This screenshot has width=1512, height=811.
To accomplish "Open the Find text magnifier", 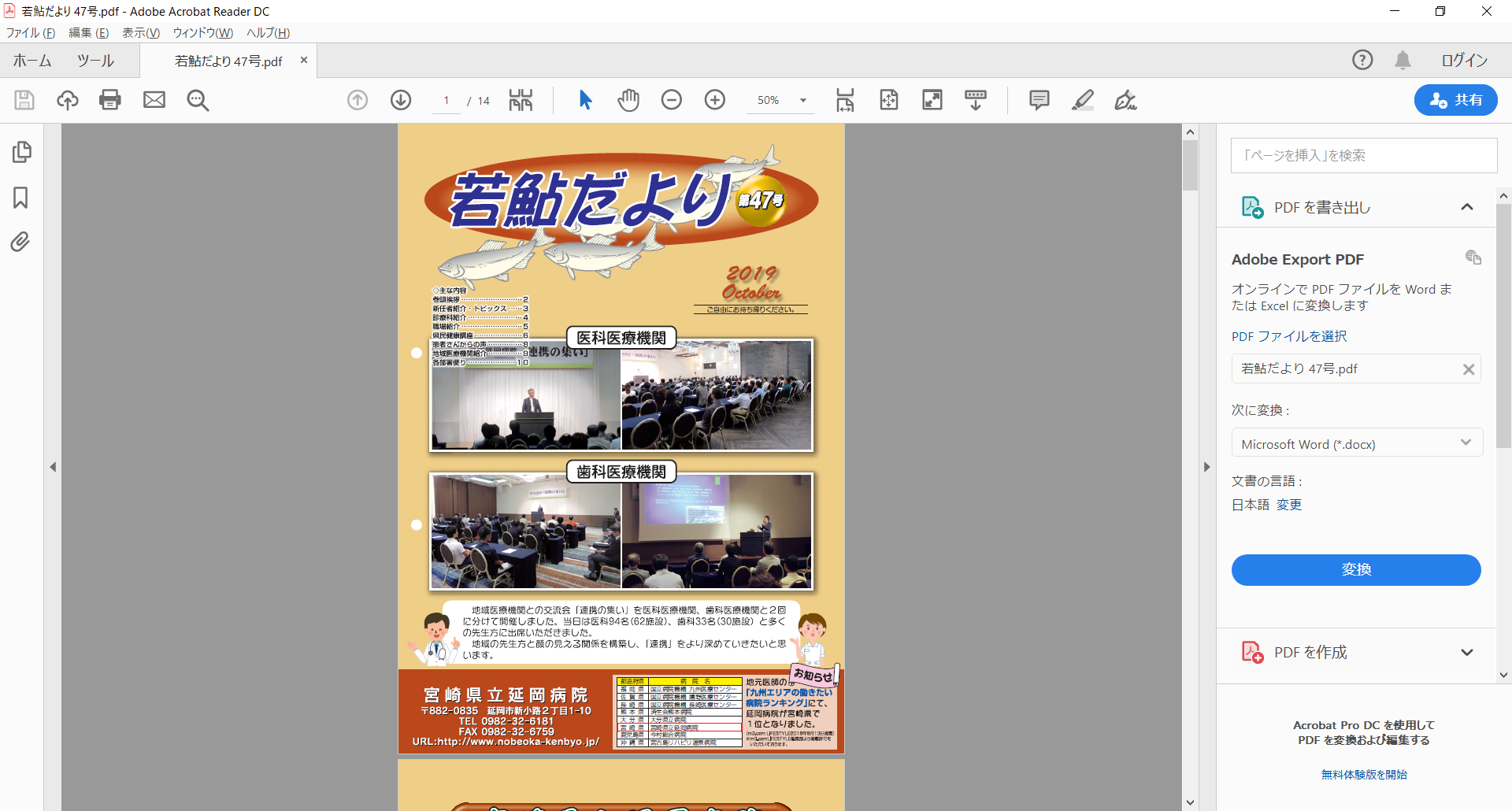I will tap(198, 100).
